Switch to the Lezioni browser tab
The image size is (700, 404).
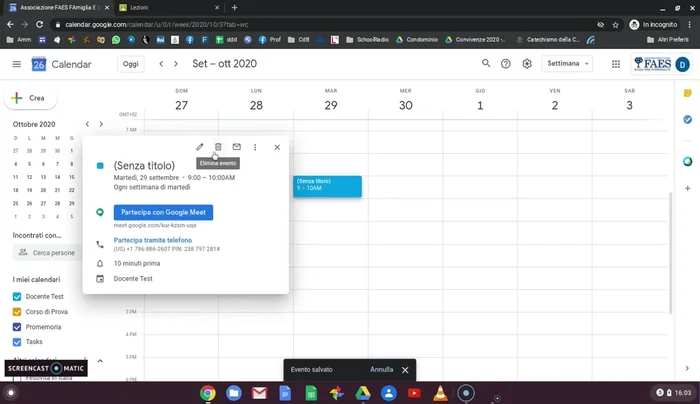pos(170,8)
